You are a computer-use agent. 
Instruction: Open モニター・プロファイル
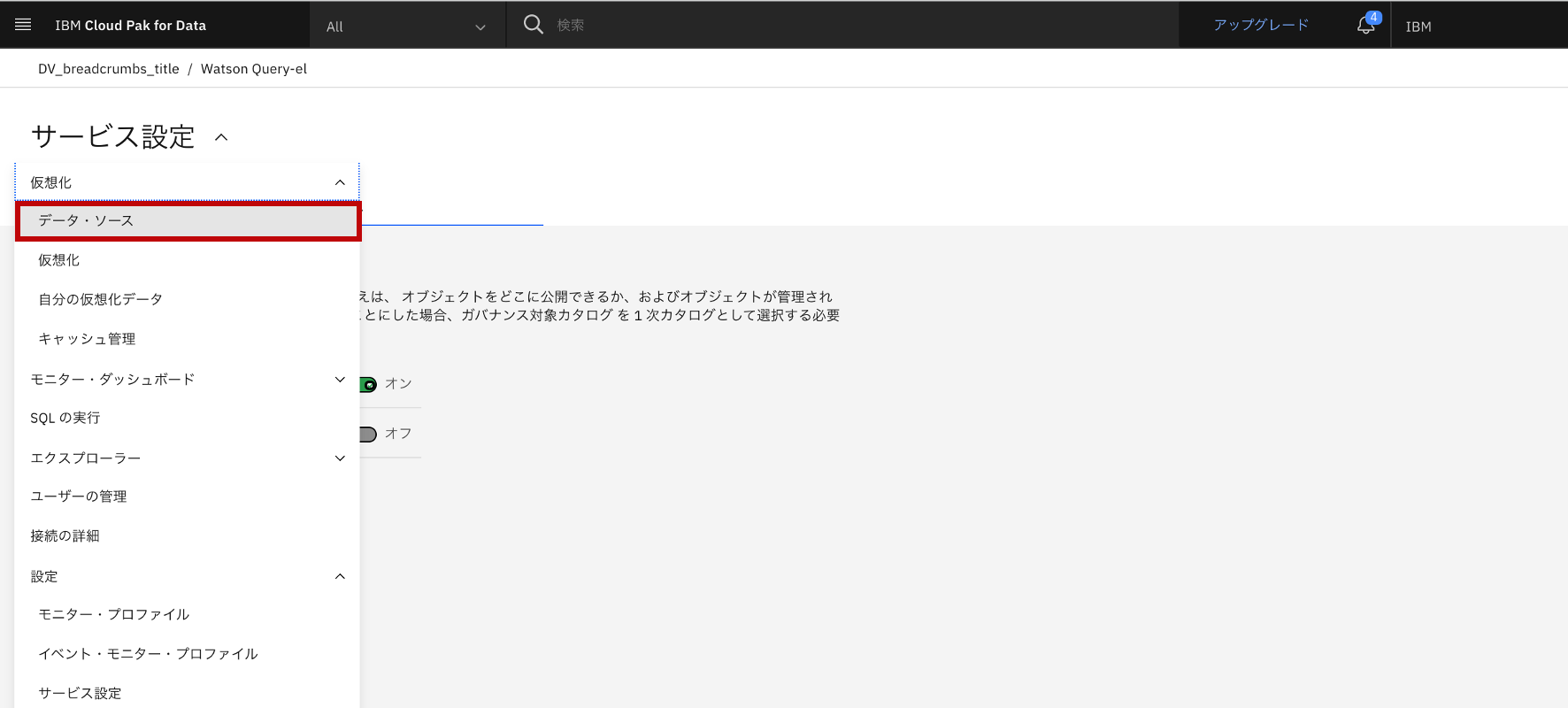click(x=187, y=614)
